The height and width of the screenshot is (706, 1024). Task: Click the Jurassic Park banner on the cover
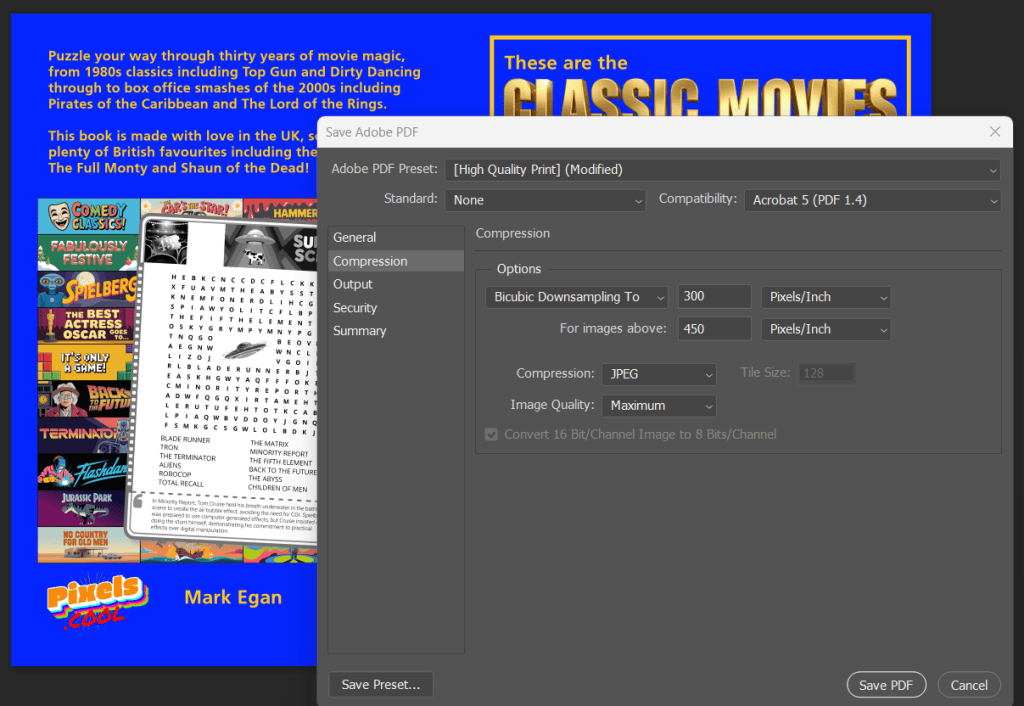[x=82, y=509]
